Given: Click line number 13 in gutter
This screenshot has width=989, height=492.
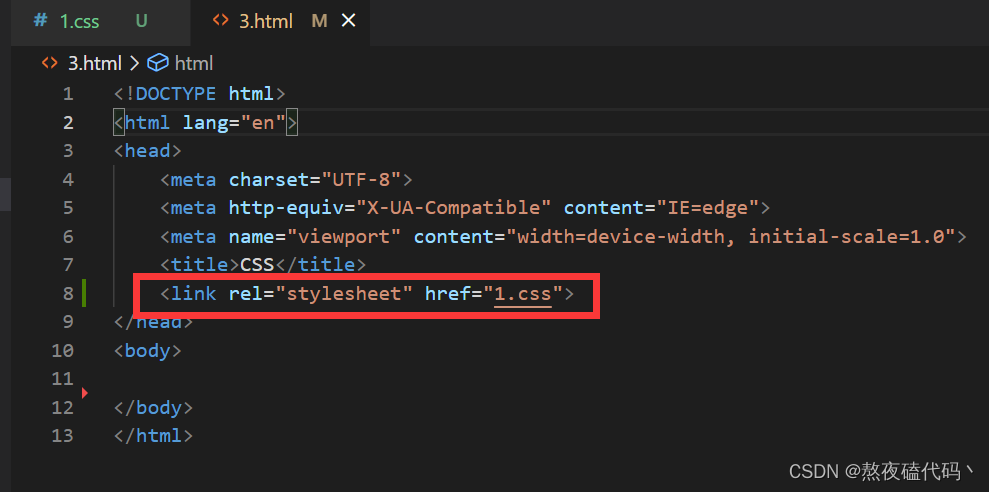Looking at the screenshot, I should click(62, 436).
